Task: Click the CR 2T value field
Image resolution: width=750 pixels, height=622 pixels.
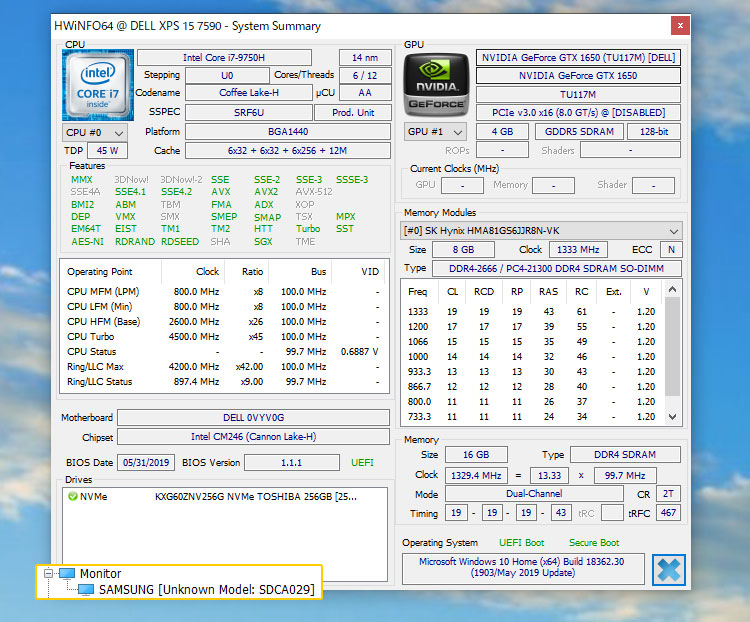Action: click(668, 494)
